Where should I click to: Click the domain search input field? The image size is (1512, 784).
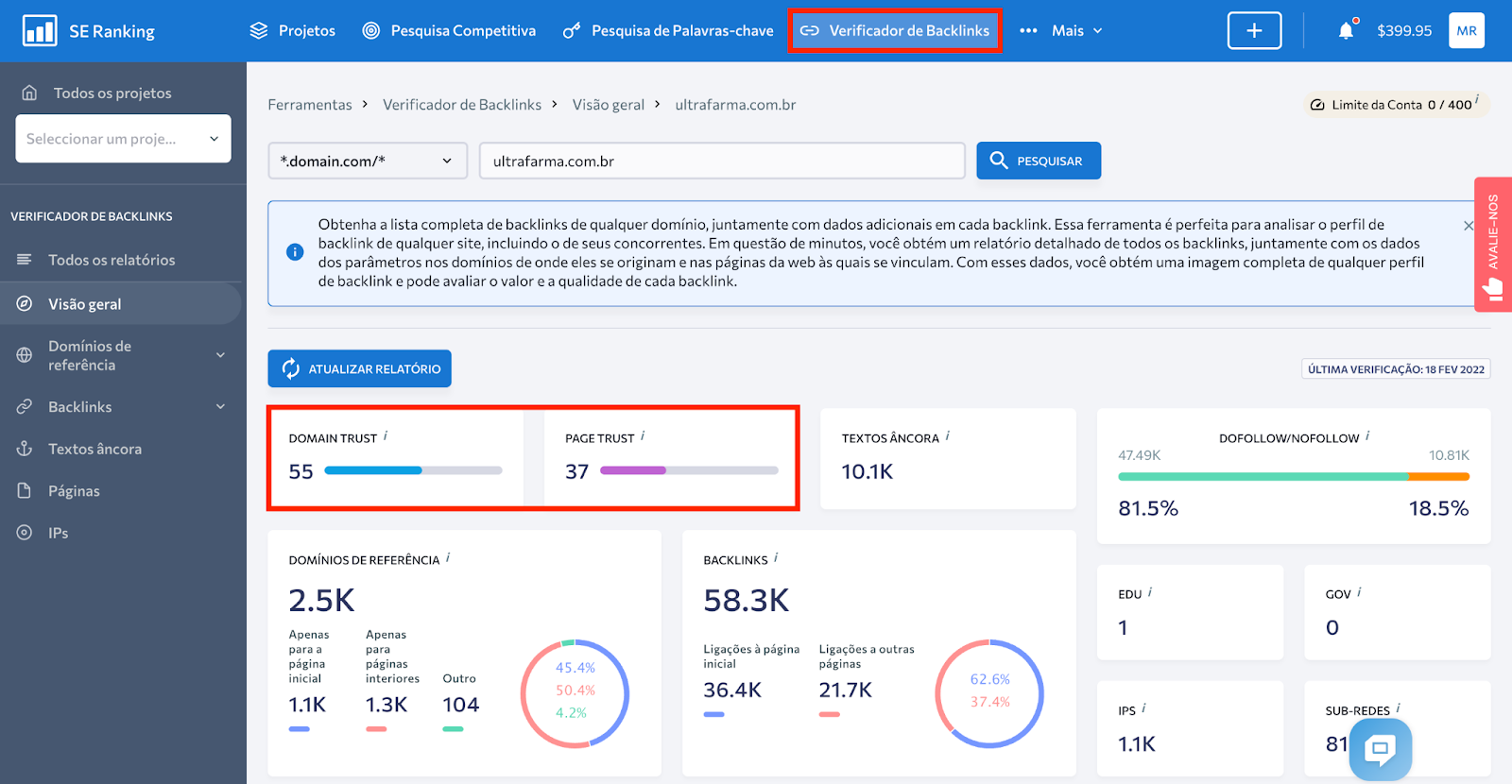[x=722, y=161]
